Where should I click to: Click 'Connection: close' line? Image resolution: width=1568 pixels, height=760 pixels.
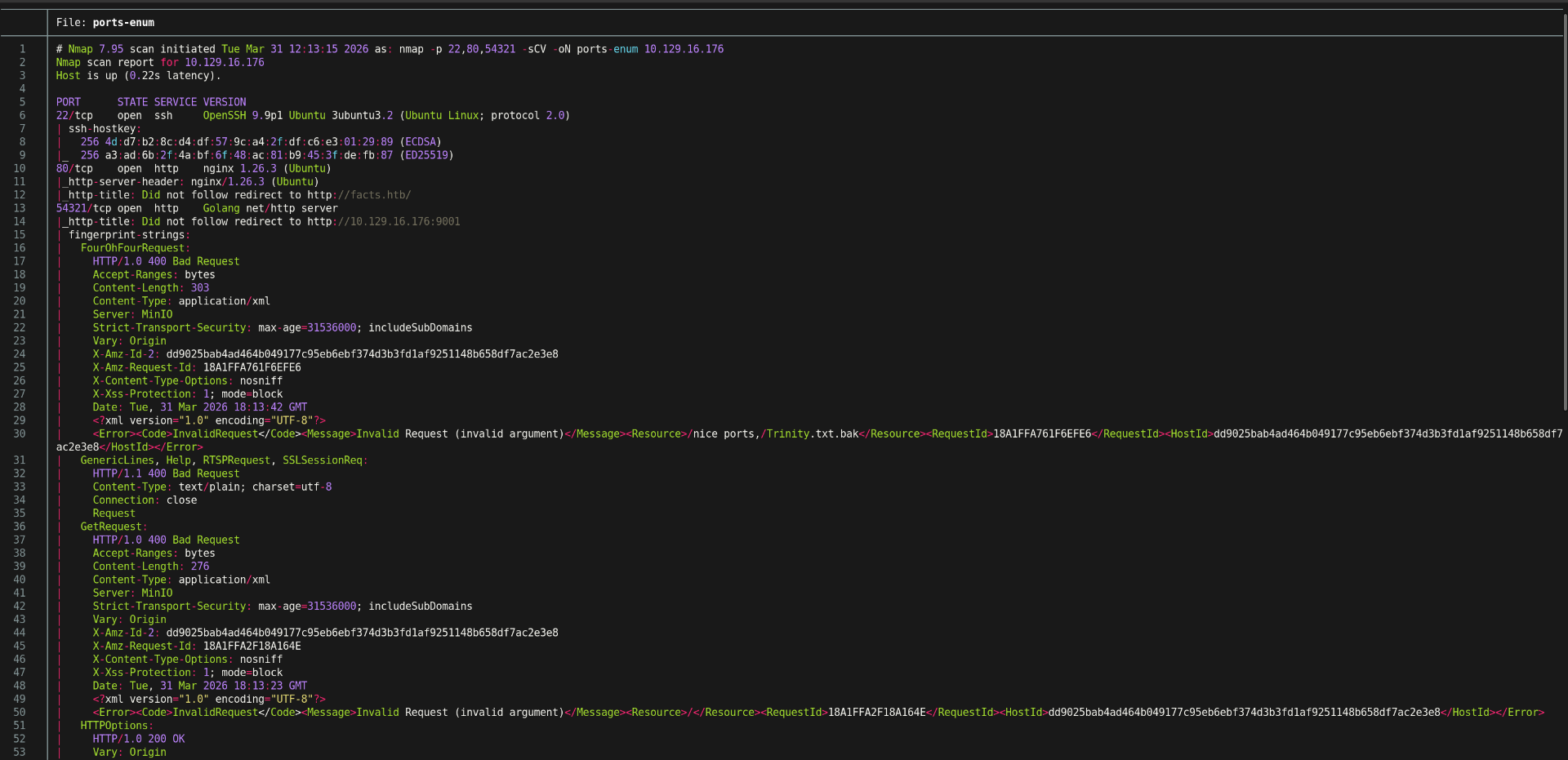click(x=145, y=500)
